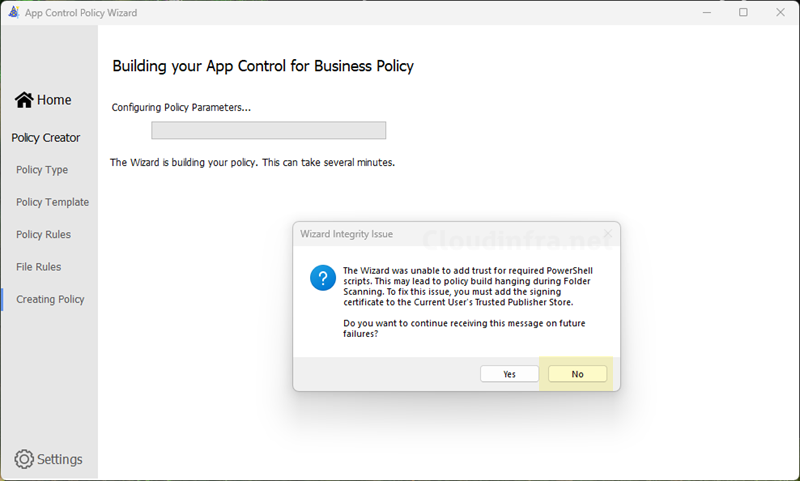800x481 pixels.
Task: Click the Configuring Policy Parameters status text
Action: tap(181, 107)
